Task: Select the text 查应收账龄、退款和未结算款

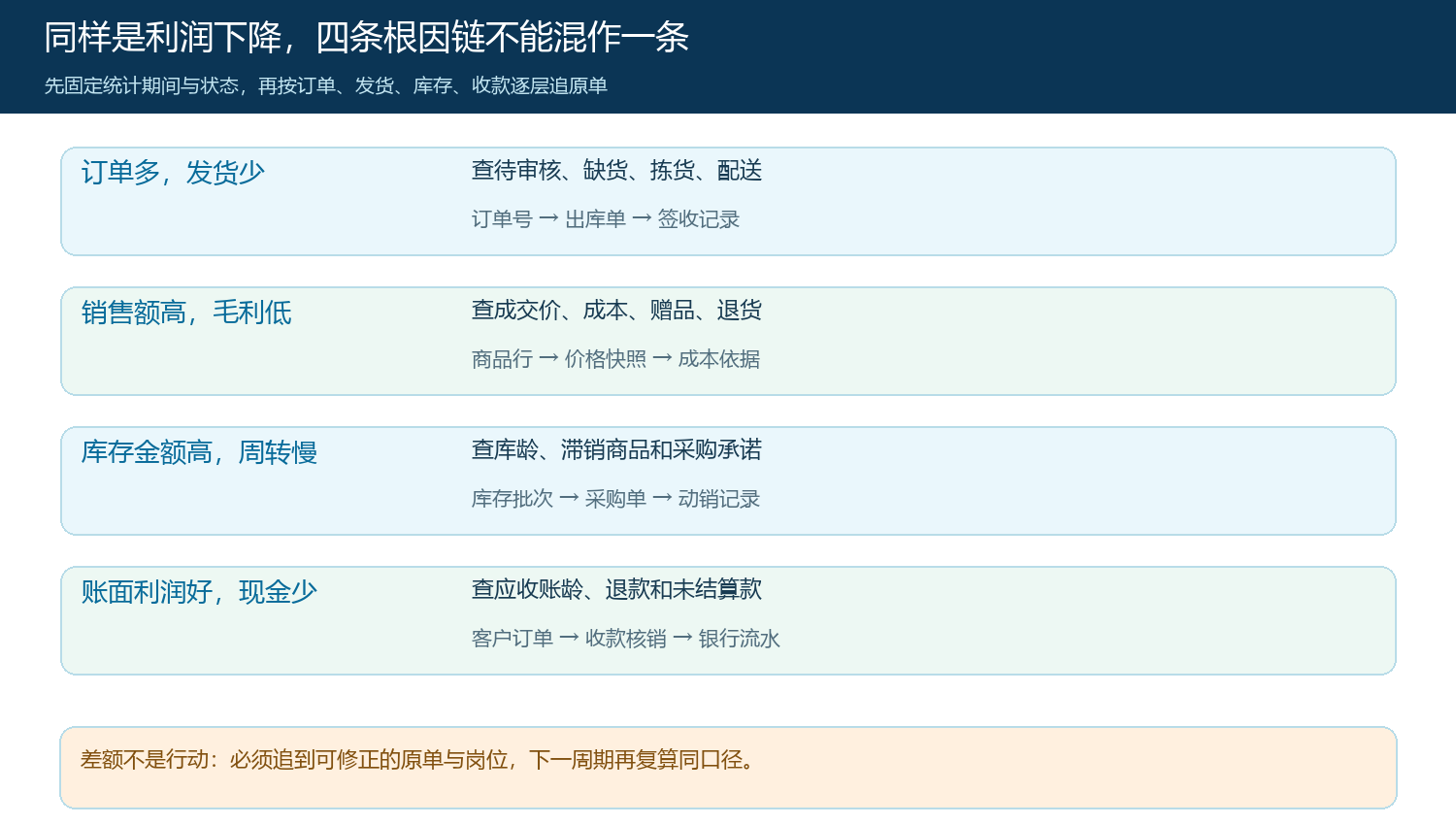Action: 616,590
